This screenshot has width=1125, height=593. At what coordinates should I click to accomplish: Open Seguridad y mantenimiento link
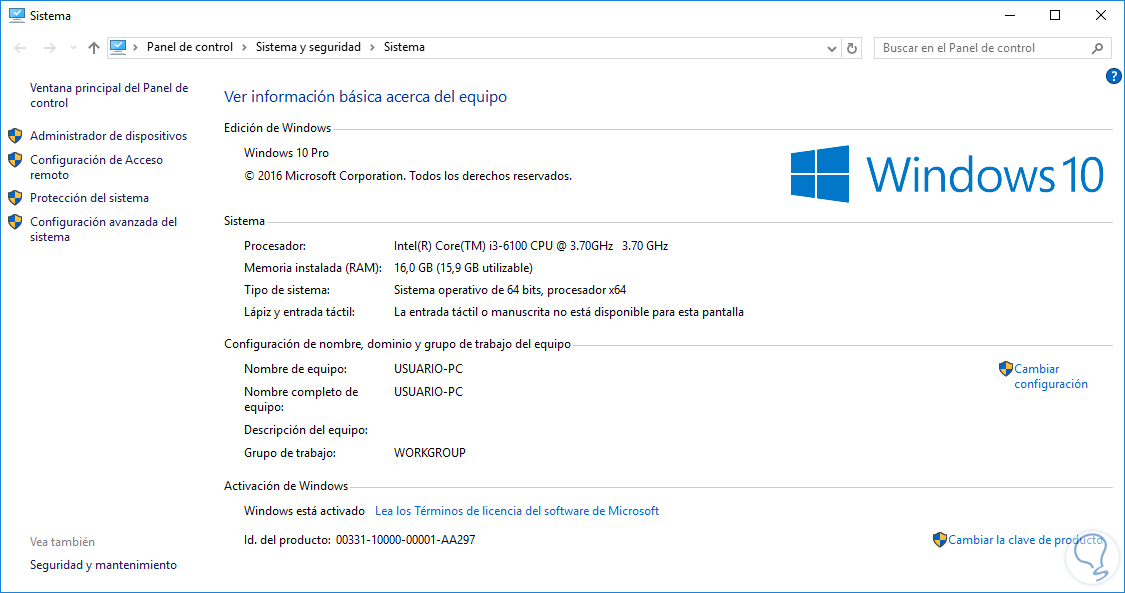pos(103,565)
